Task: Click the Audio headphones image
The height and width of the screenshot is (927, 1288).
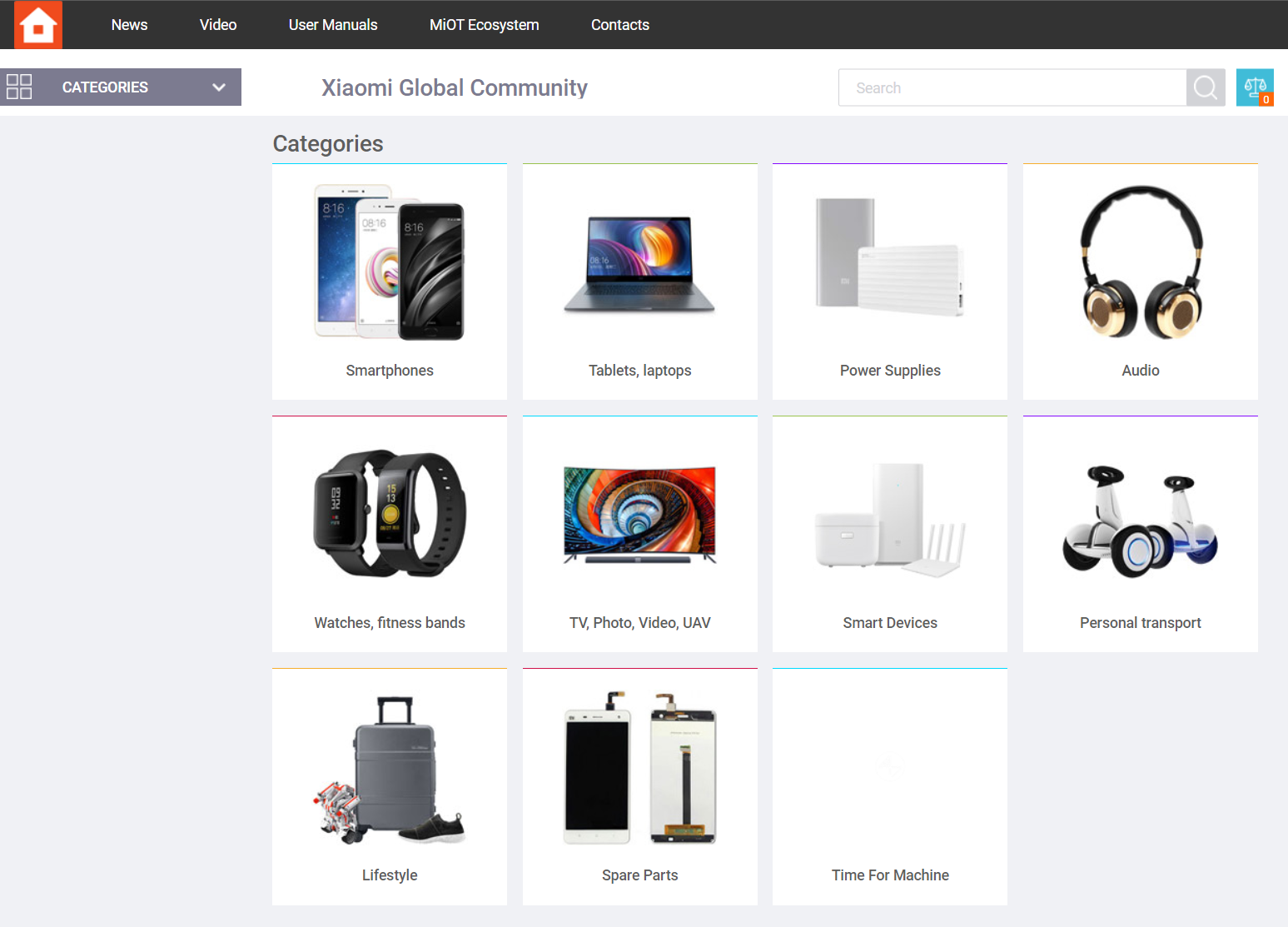Action: (x=1140, y=262)
